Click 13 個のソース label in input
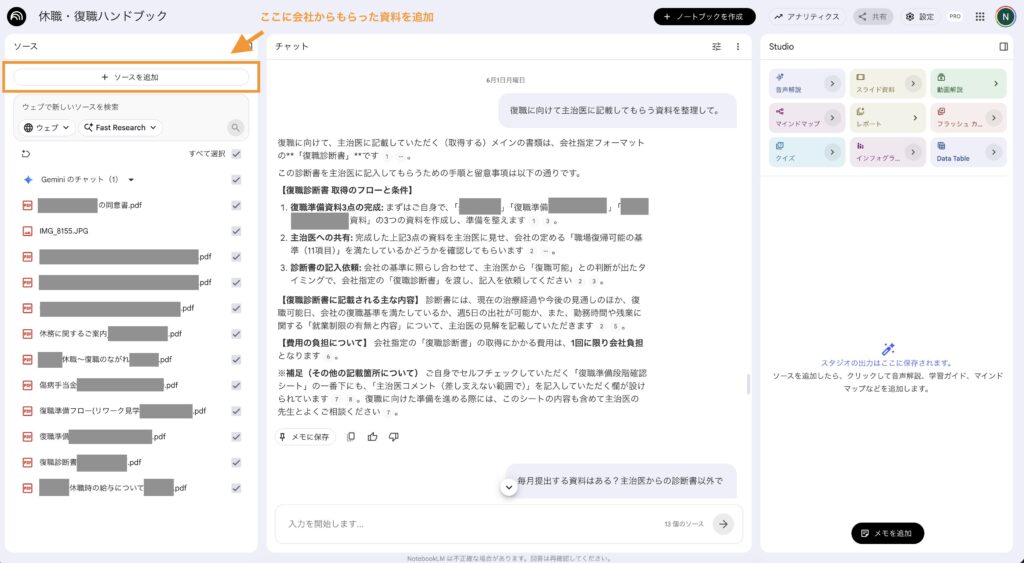The image size is (1024, 563). 684,524
